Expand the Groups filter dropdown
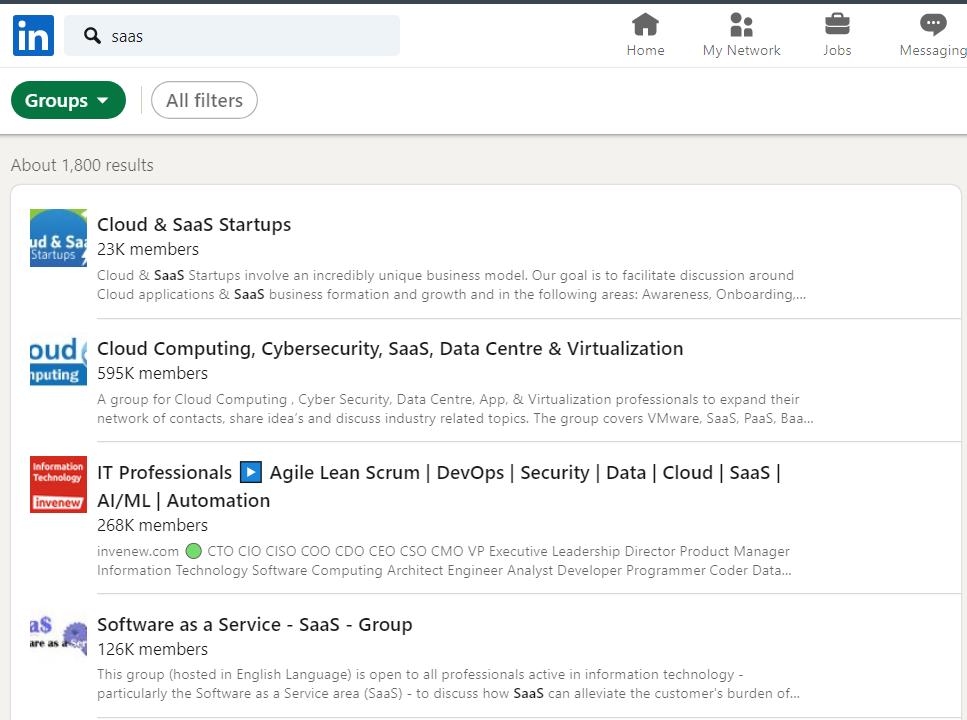 click(x=68, y=100)
